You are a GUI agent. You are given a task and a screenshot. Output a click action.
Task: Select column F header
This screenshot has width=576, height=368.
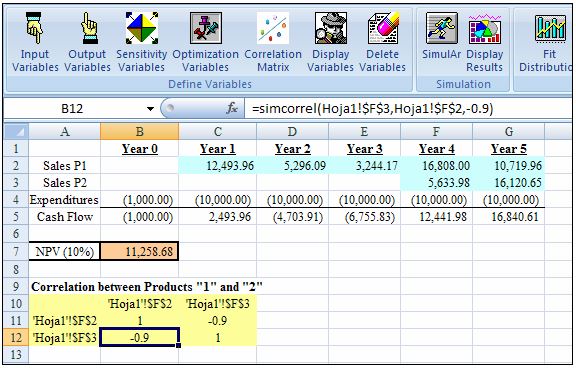436,131
